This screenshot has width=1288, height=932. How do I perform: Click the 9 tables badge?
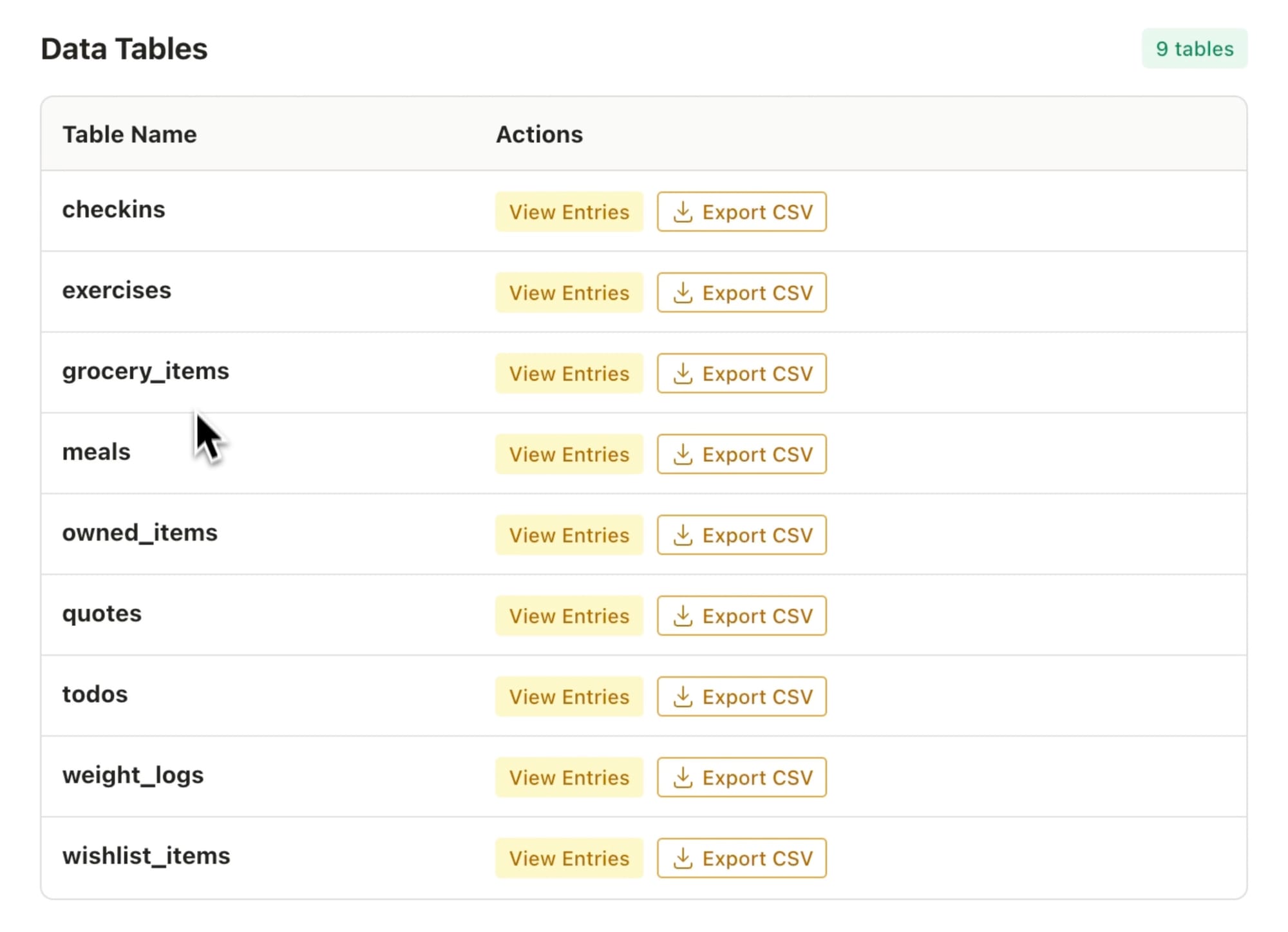coord(1194,49)
